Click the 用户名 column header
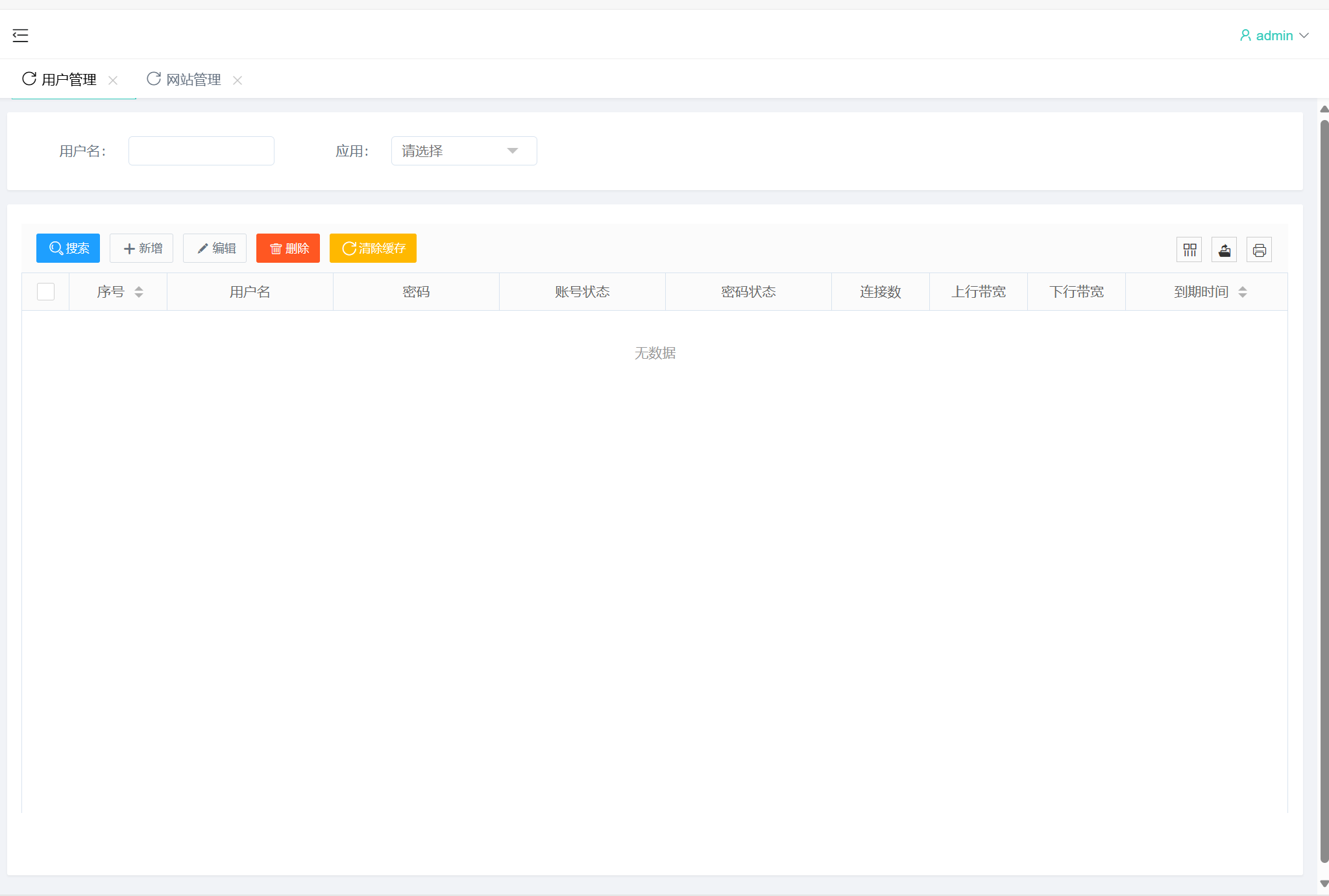Image resolution: width=1329 pixels, height=896 pixels. (250, 292)
